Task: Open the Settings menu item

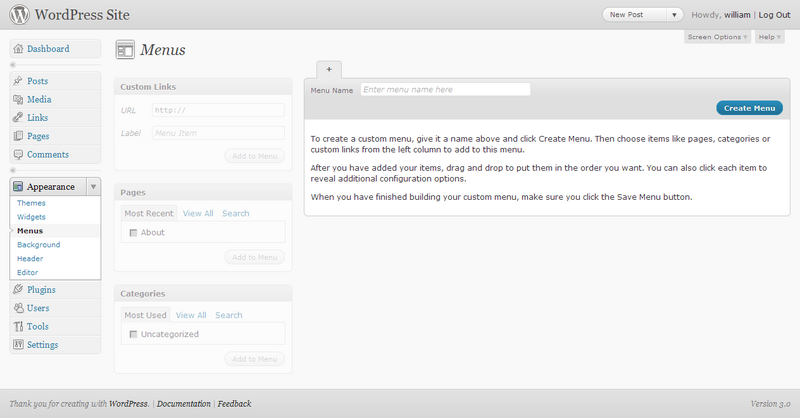Action: pos(55,345)
